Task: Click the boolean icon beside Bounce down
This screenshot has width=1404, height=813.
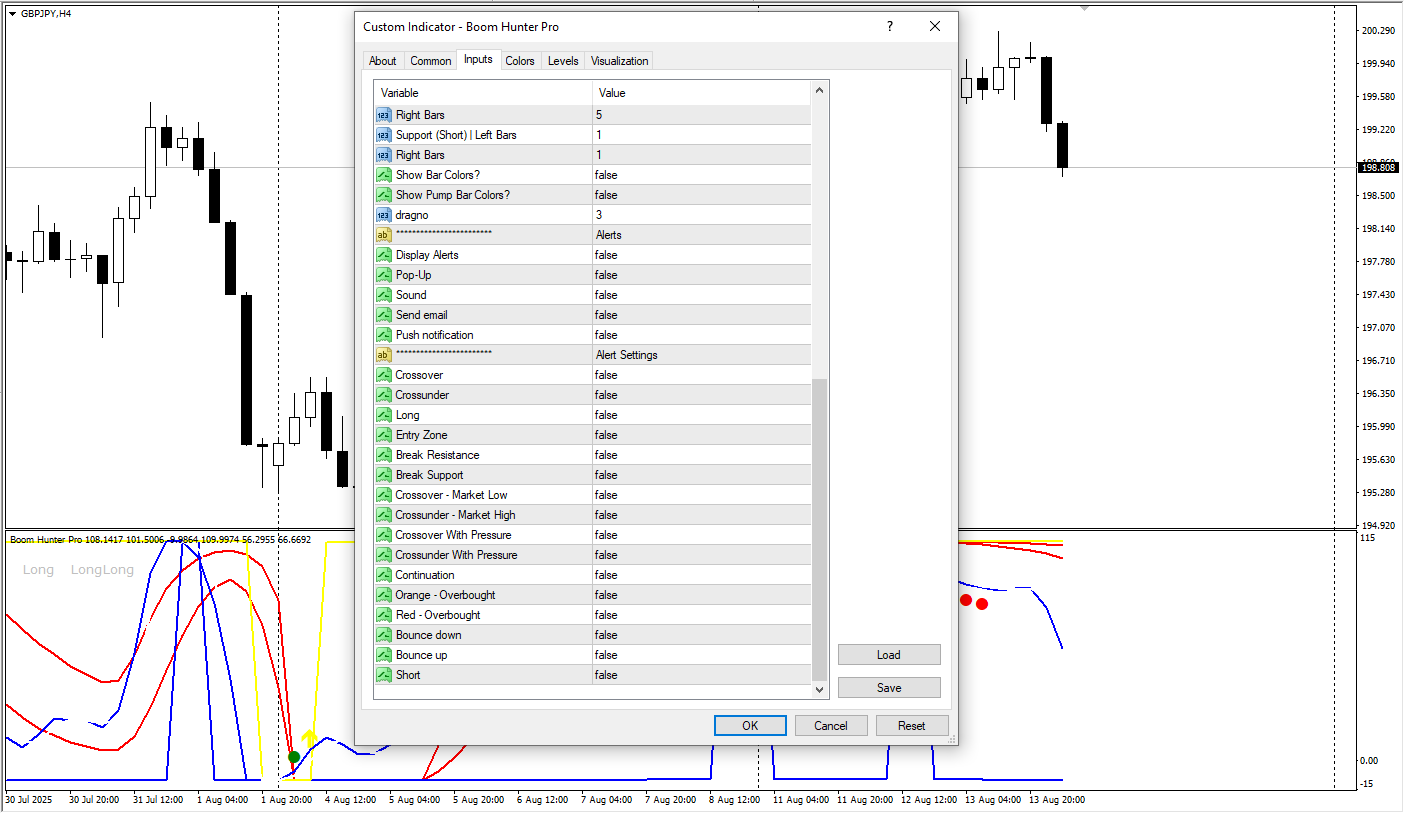Action: [x=384, y=635]
